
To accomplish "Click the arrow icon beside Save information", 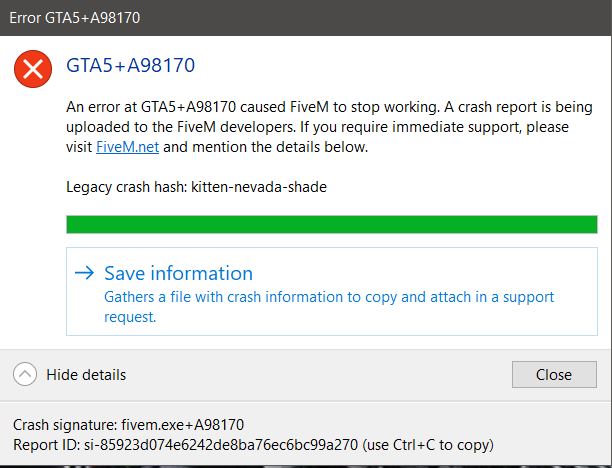I will point(84,273).
